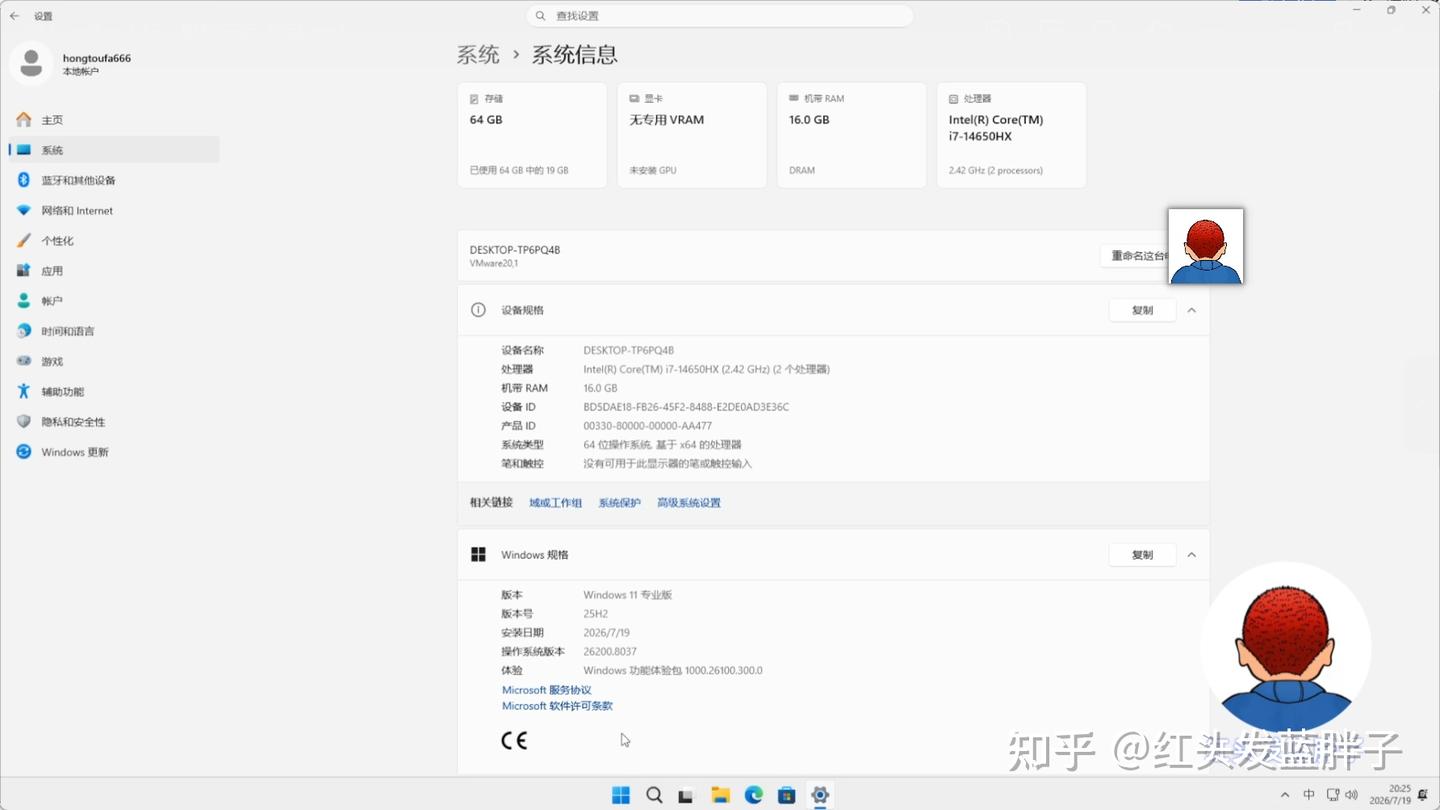Image resolution: width=1440 pixels, height=810 pixels.
Task: Click the 设备名称 value DESKTOP-TP6PQ4B
Action: 629,351
